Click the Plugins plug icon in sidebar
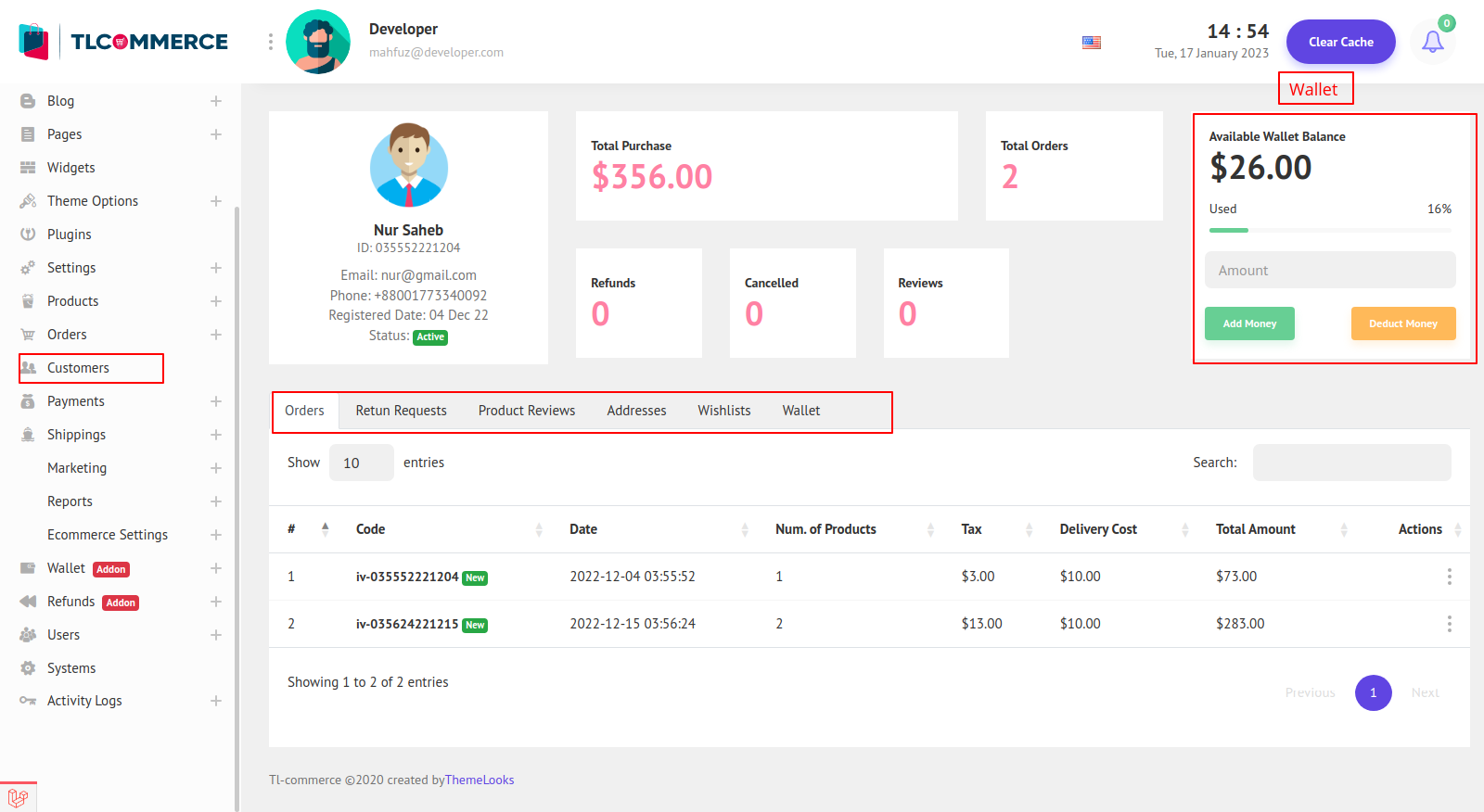The height and width of the screenshot is (812, 1484). pos(28,235)
